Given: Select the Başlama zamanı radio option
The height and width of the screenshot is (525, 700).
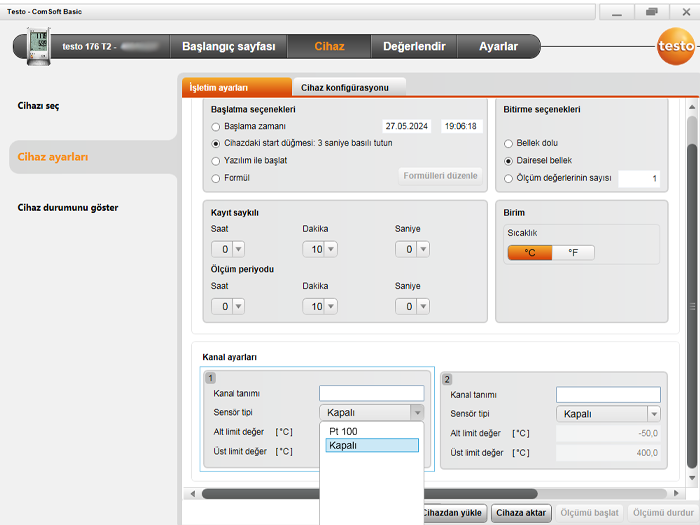Looking at the screenshot, I should click(216, 127).
